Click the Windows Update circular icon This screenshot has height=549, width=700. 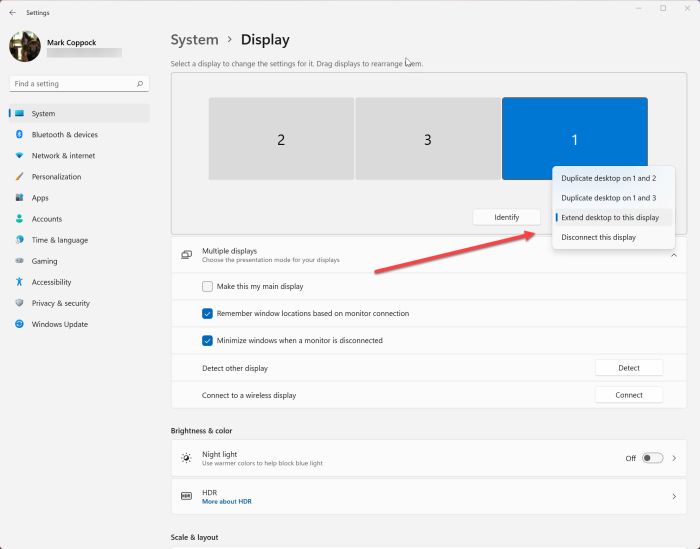click(19, 324)
